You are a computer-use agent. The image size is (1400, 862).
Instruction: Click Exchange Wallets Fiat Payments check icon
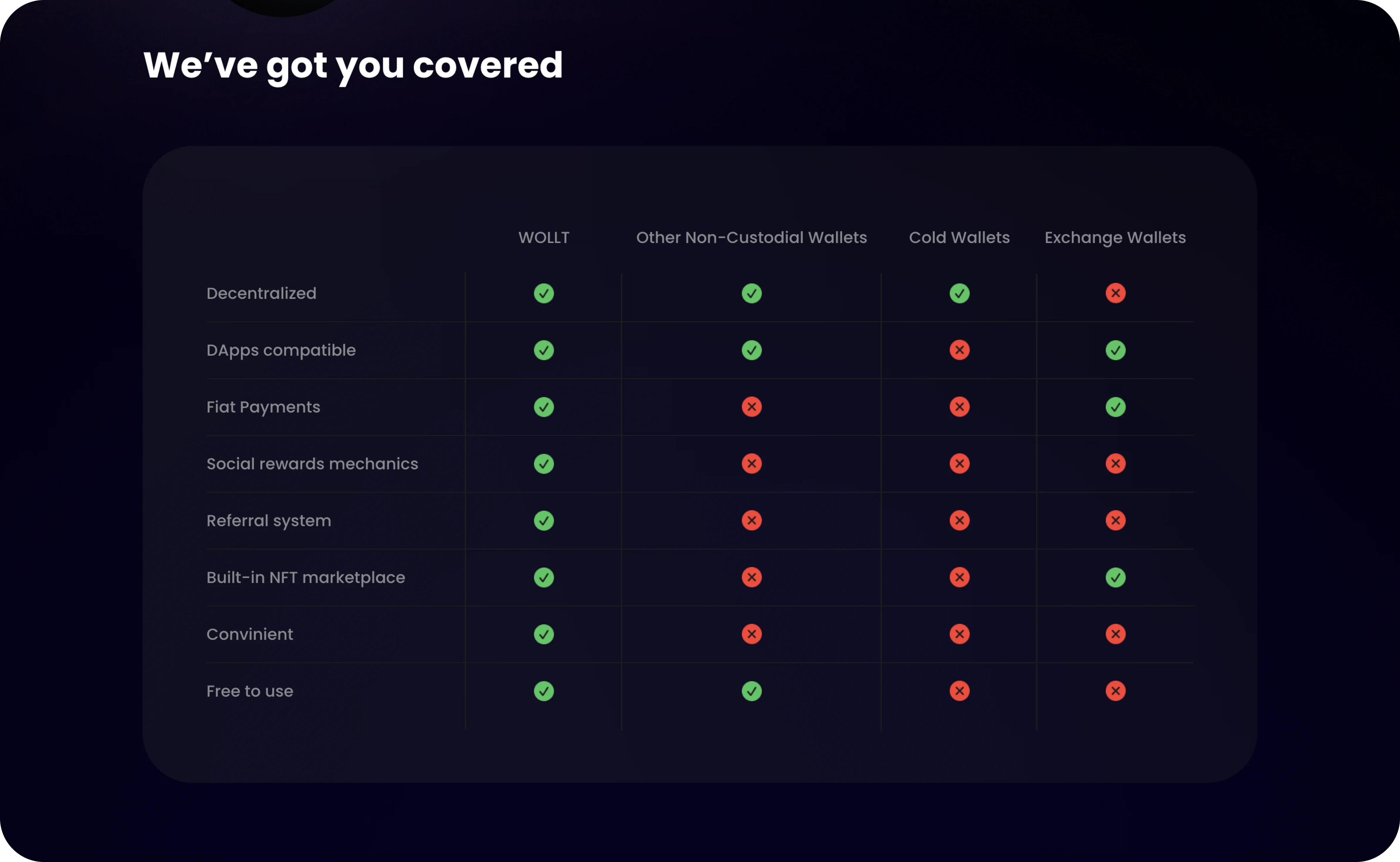click(1115, 406)
